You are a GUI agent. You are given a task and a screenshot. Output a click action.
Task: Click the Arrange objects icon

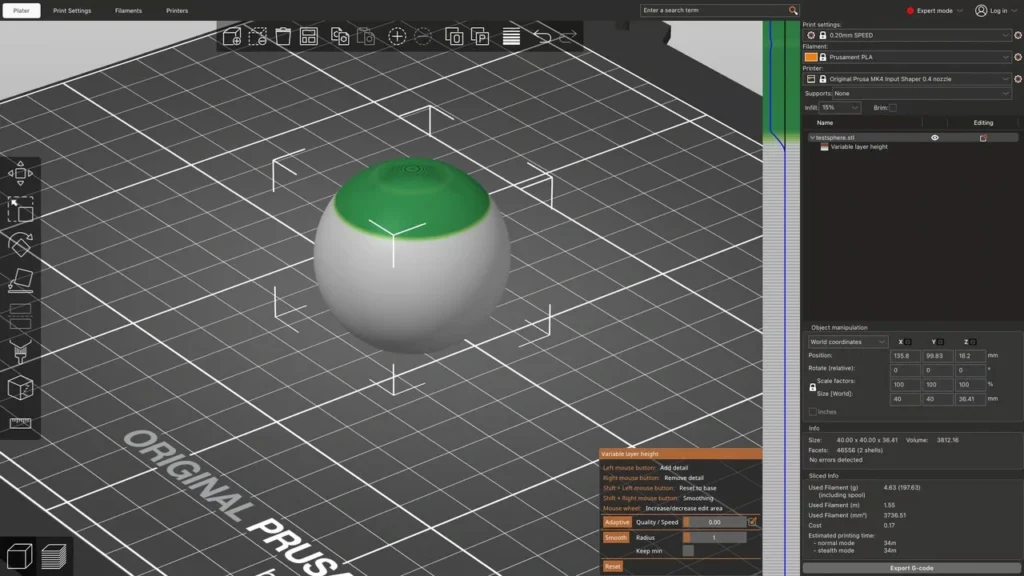tap(308, 37)
